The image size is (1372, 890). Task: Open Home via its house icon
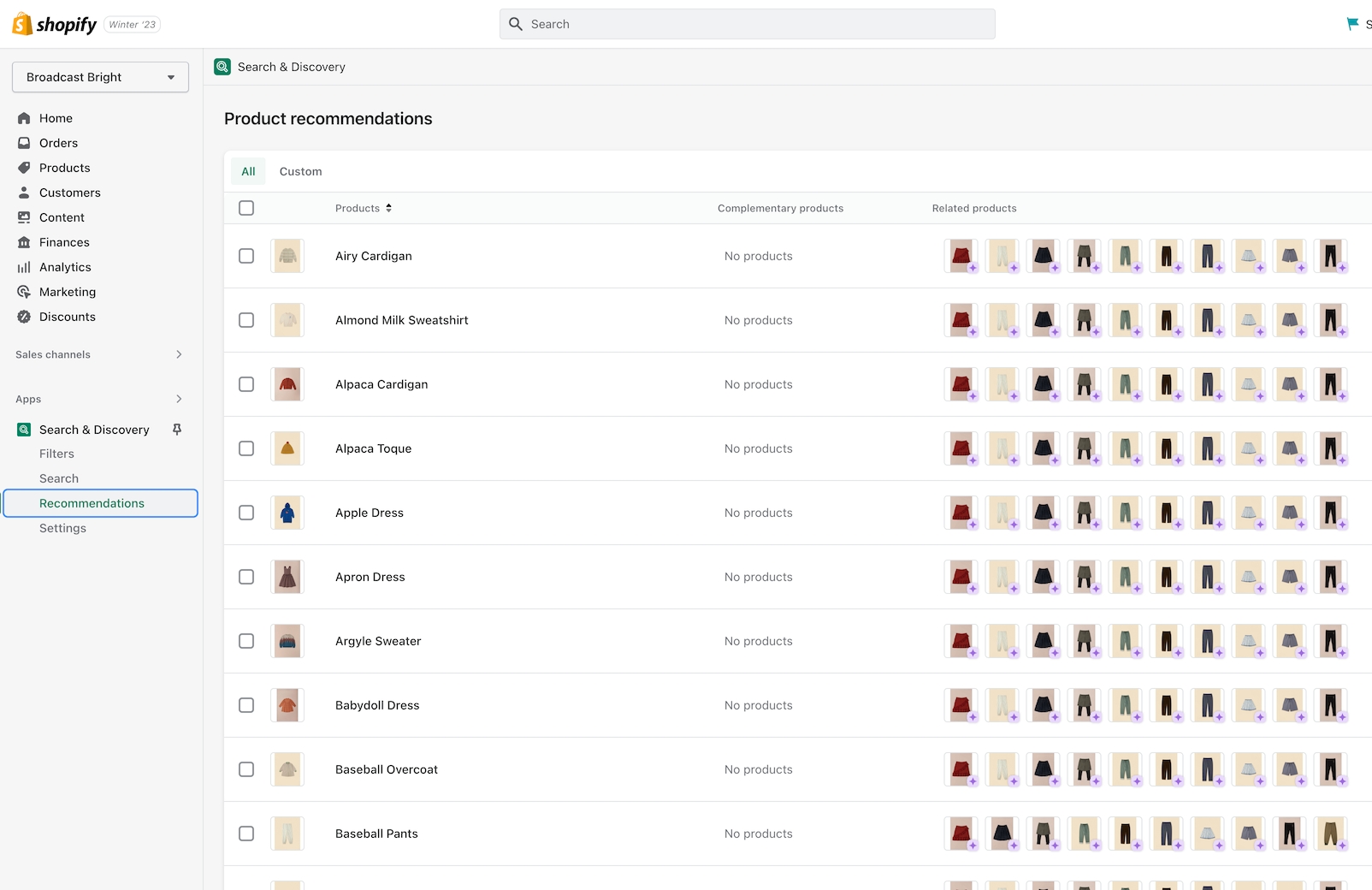(x=24, y=118)
